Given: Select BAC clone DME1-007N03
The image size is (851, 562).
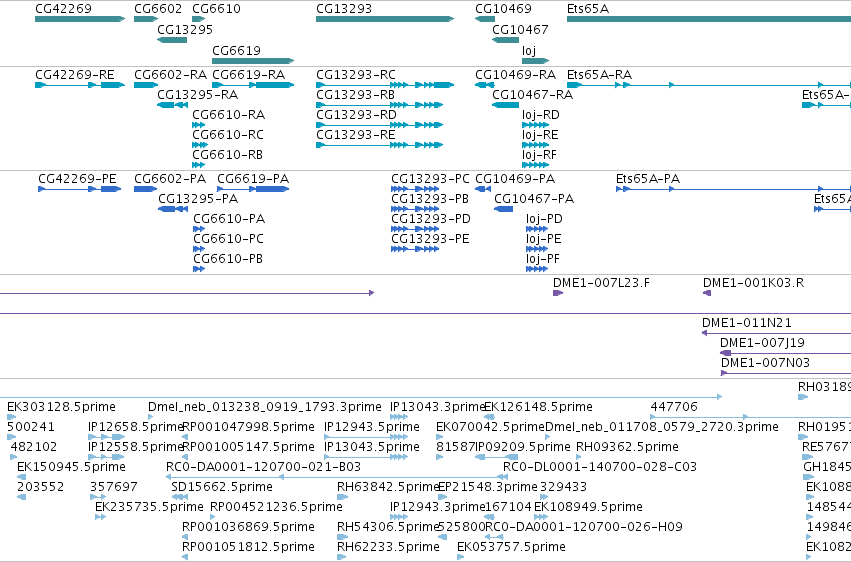Looking at the screenshot, I should point(786,373).
